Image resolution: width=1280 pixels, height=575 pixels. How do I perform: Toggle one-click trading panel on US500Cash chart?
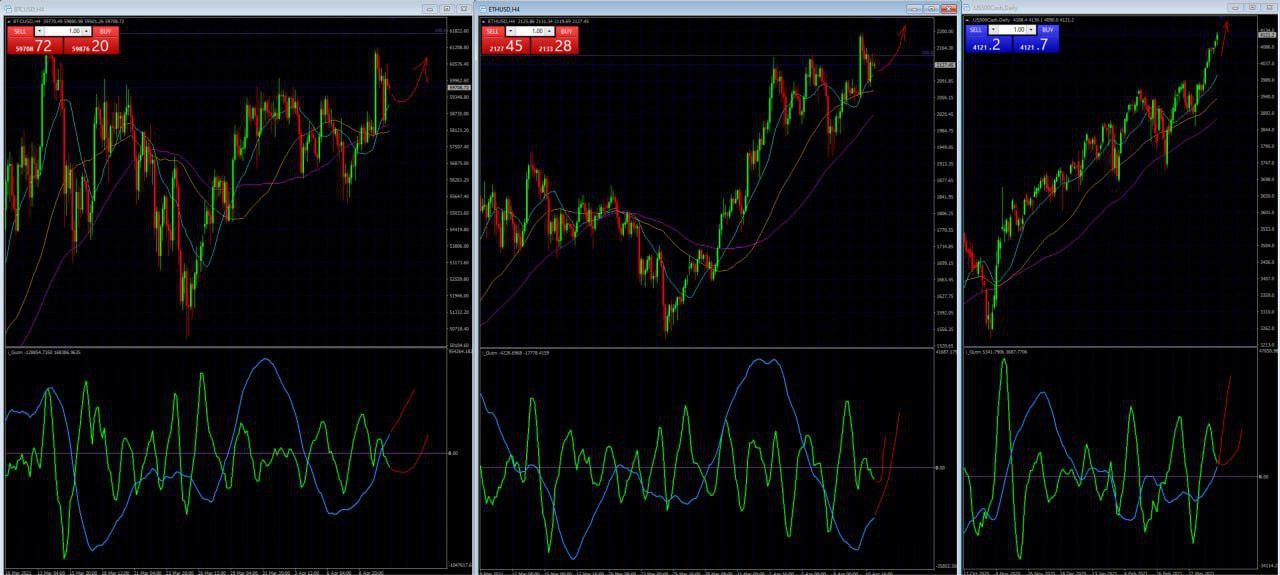tap(967, 19)
